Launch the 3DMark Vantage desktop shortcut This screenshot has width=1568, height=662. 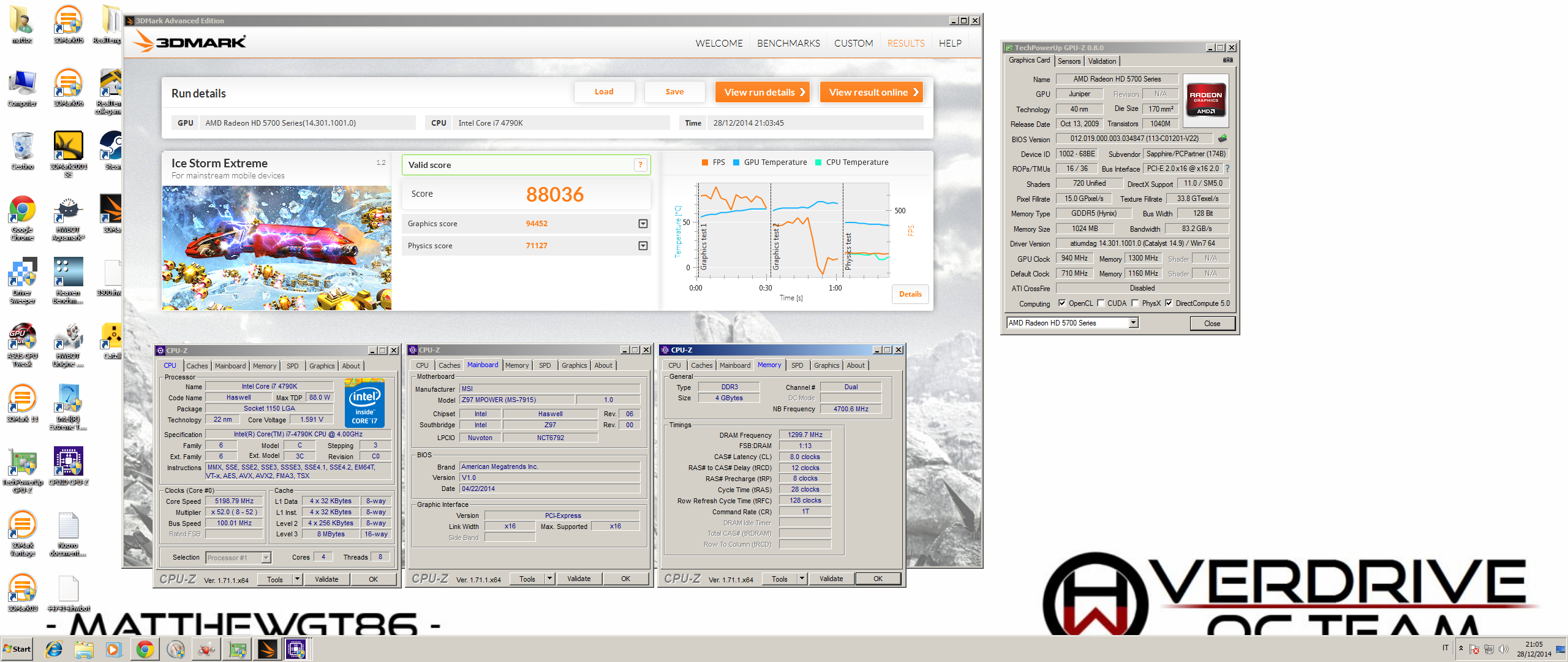[23, 534]
